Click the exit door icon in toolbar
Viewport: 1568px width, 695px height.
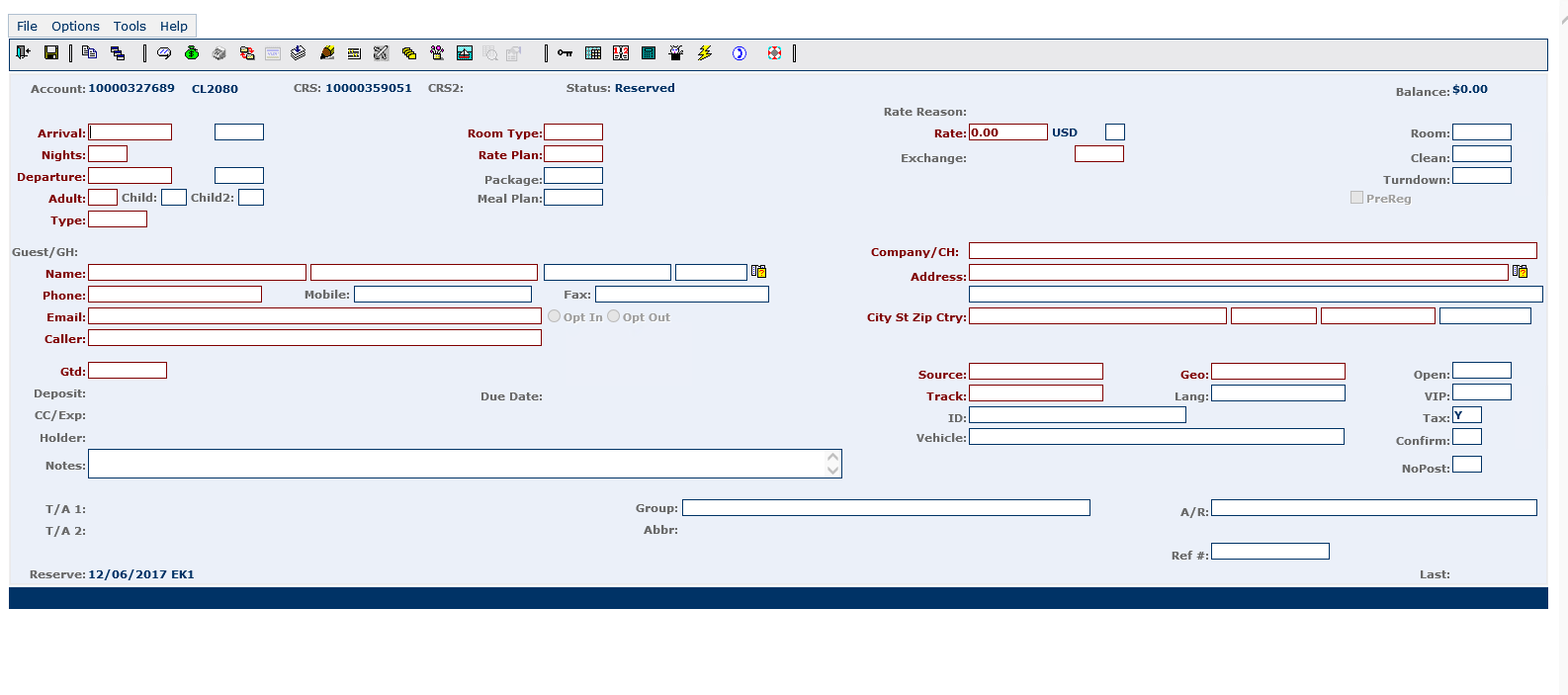click(24, 53)
